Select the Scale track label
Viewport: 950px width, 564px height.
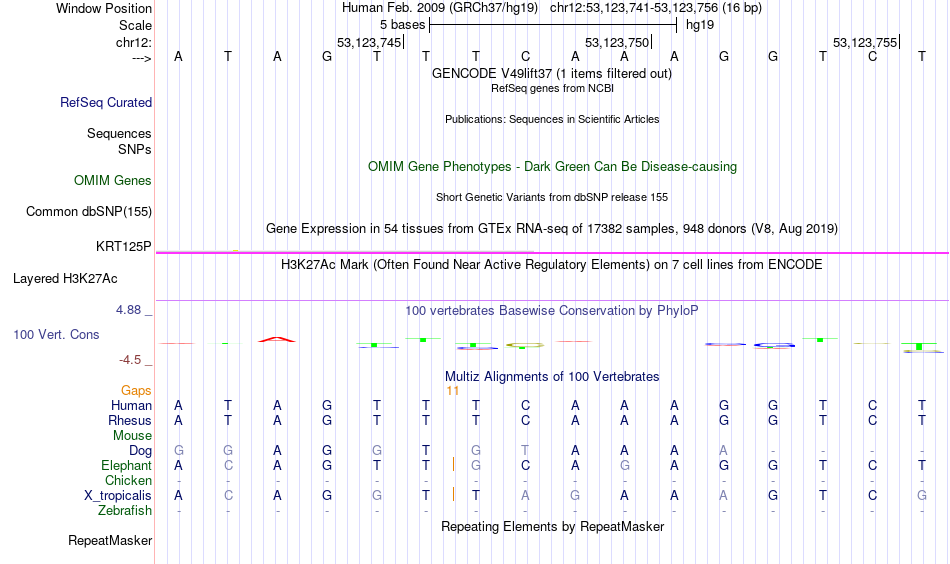tap(135, 25)
